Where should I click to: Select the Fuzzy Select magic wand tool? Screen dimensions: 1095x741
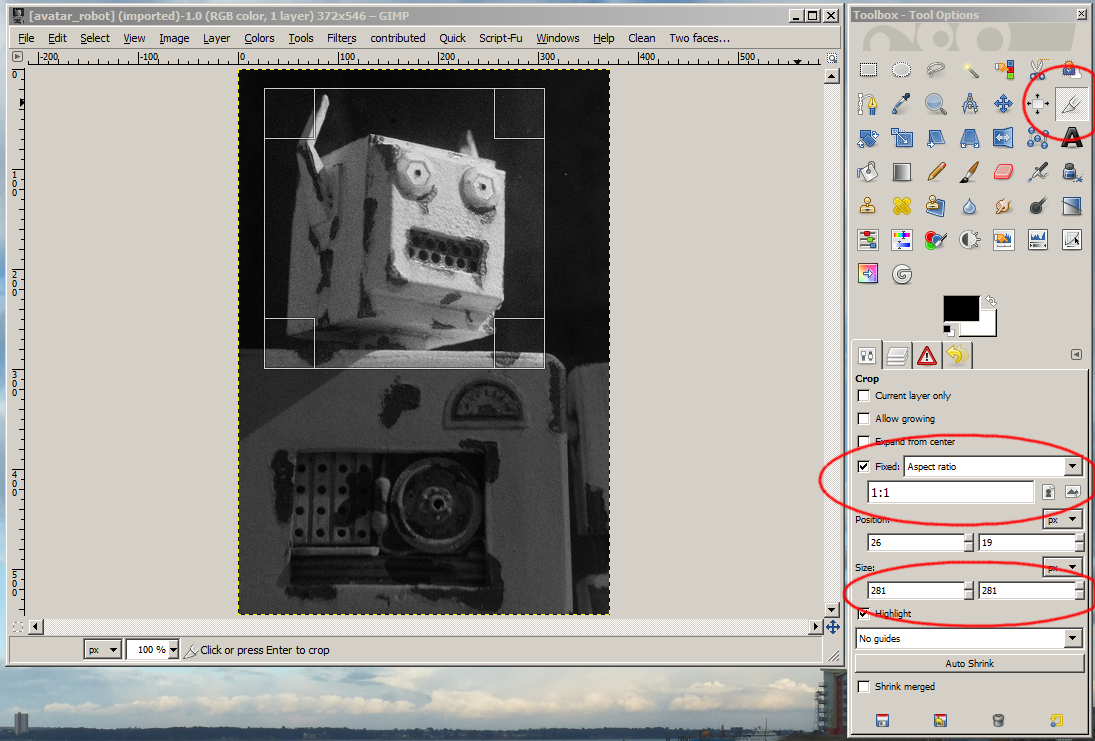pos(970,70)
